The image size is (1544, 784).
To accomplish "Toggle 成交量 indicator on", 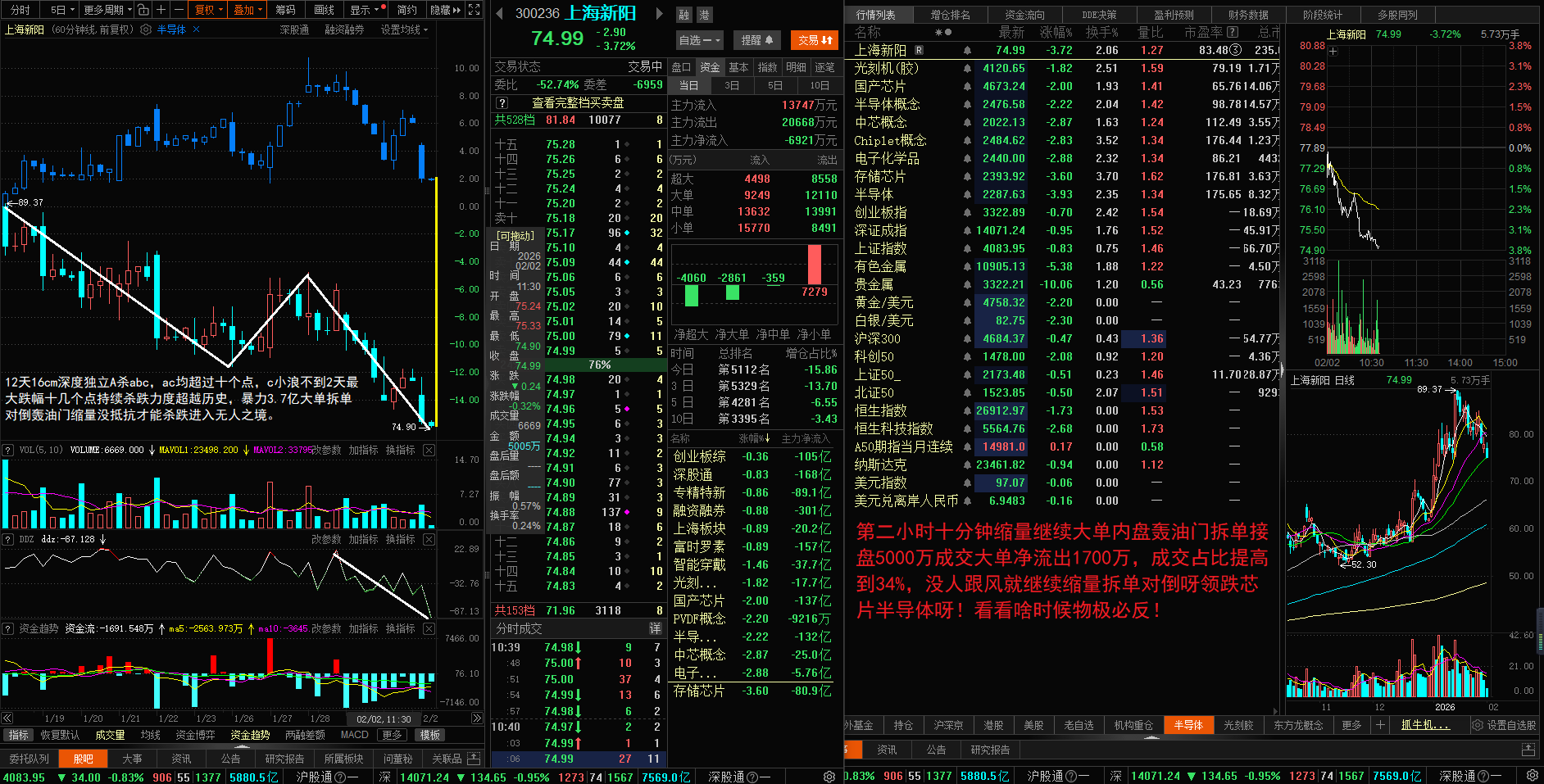I will [110, 735].
